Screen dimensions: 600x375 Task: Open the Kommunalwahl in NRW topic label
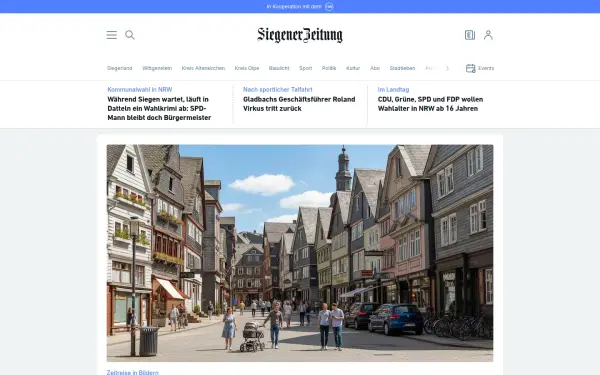tap(140, 90)
